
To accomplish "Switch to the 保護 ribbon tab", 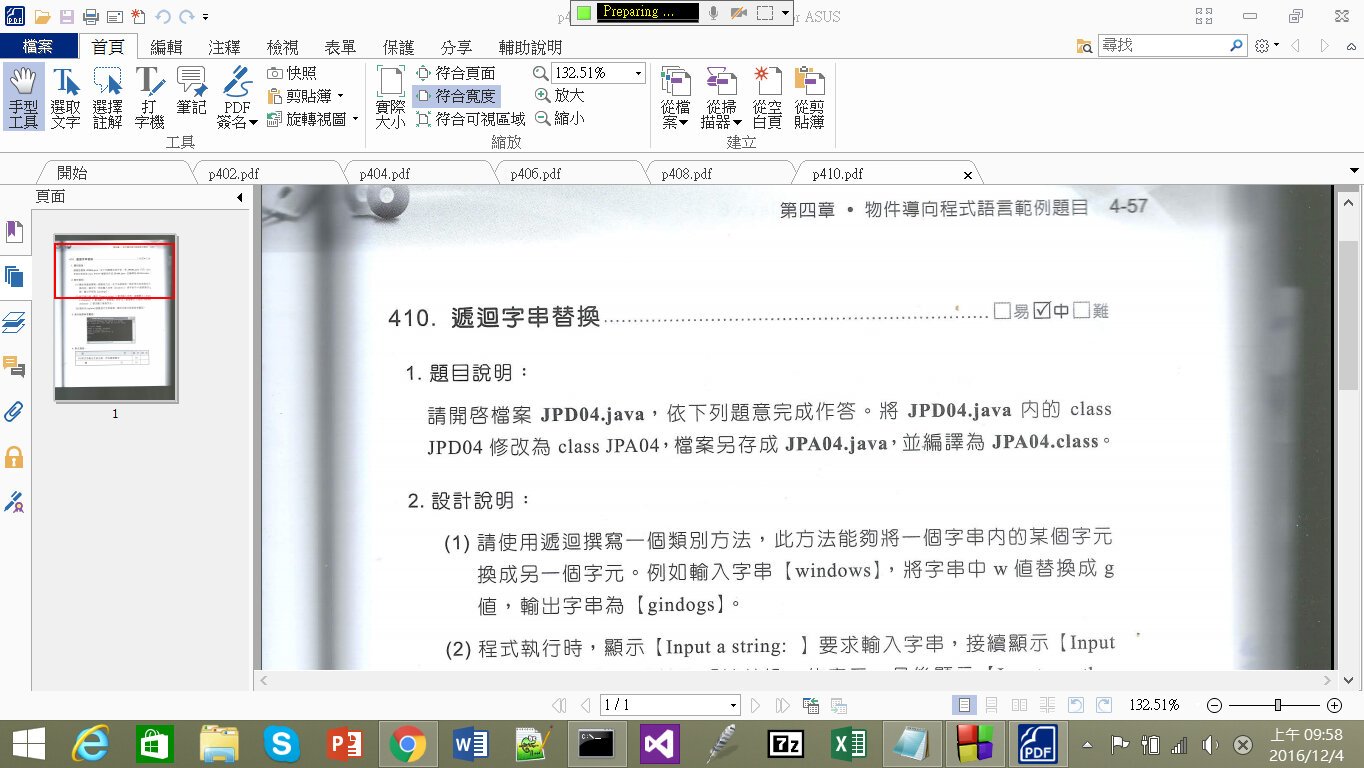I will [398, 47].
